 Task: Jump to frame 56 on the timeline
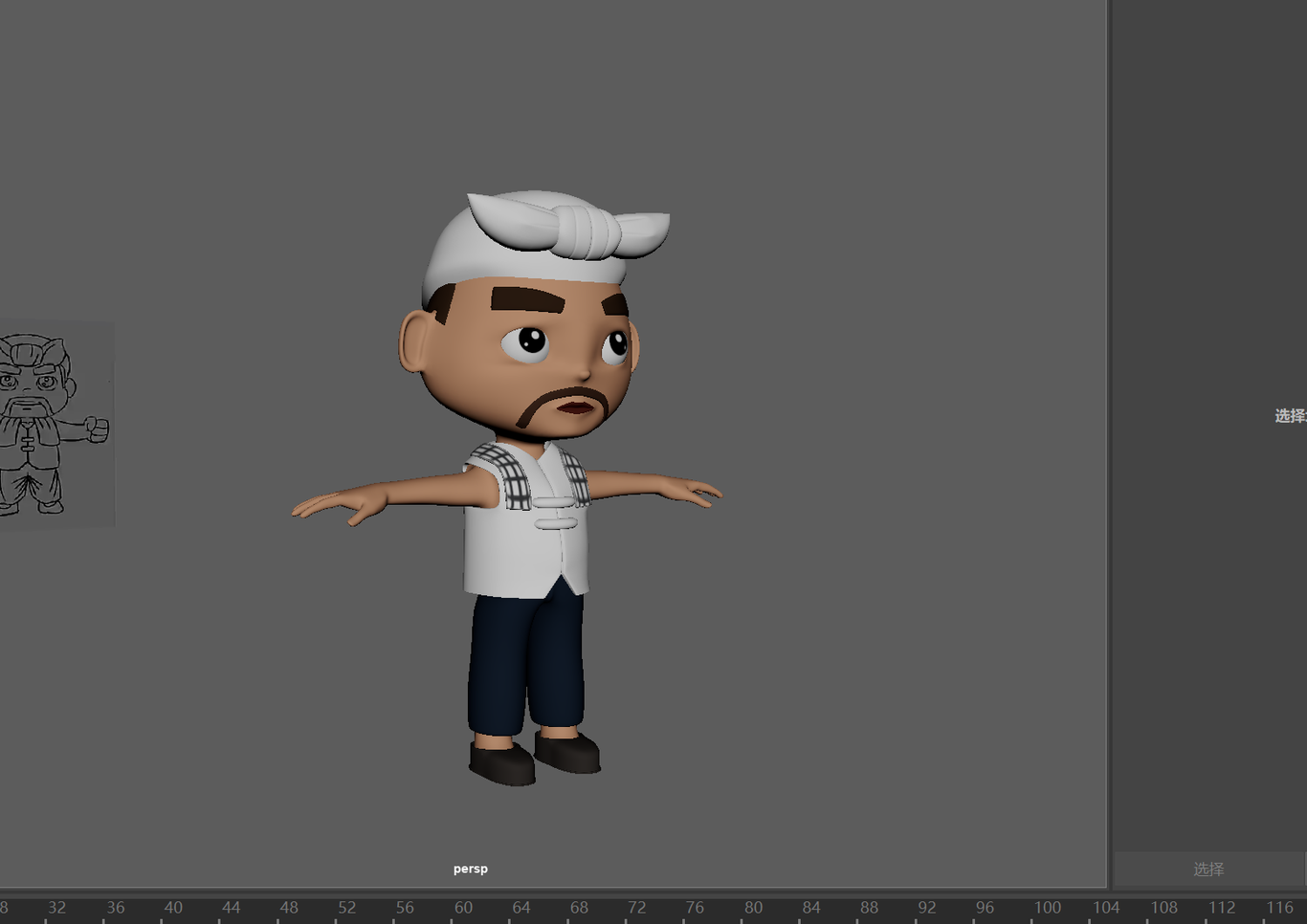click(x=406, y=907)
